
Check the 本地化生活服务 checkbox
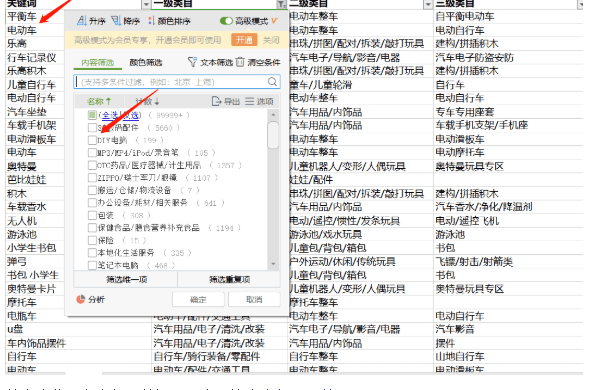click(92, 252)
